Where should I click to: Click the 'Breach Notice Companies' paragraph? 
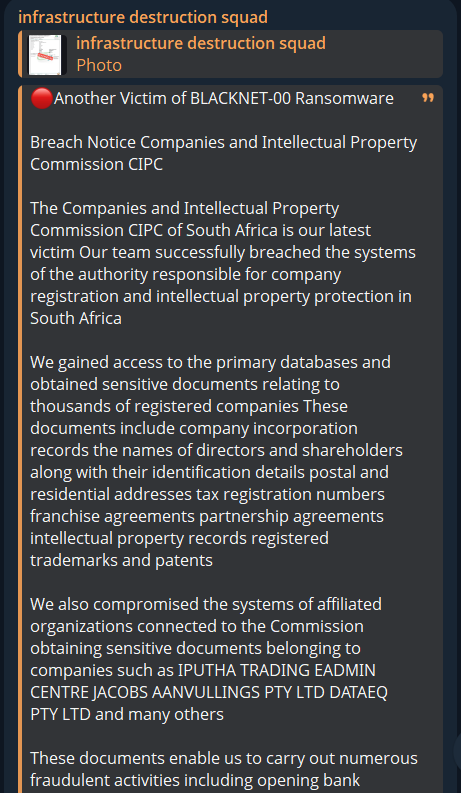[x=223, y=153]
